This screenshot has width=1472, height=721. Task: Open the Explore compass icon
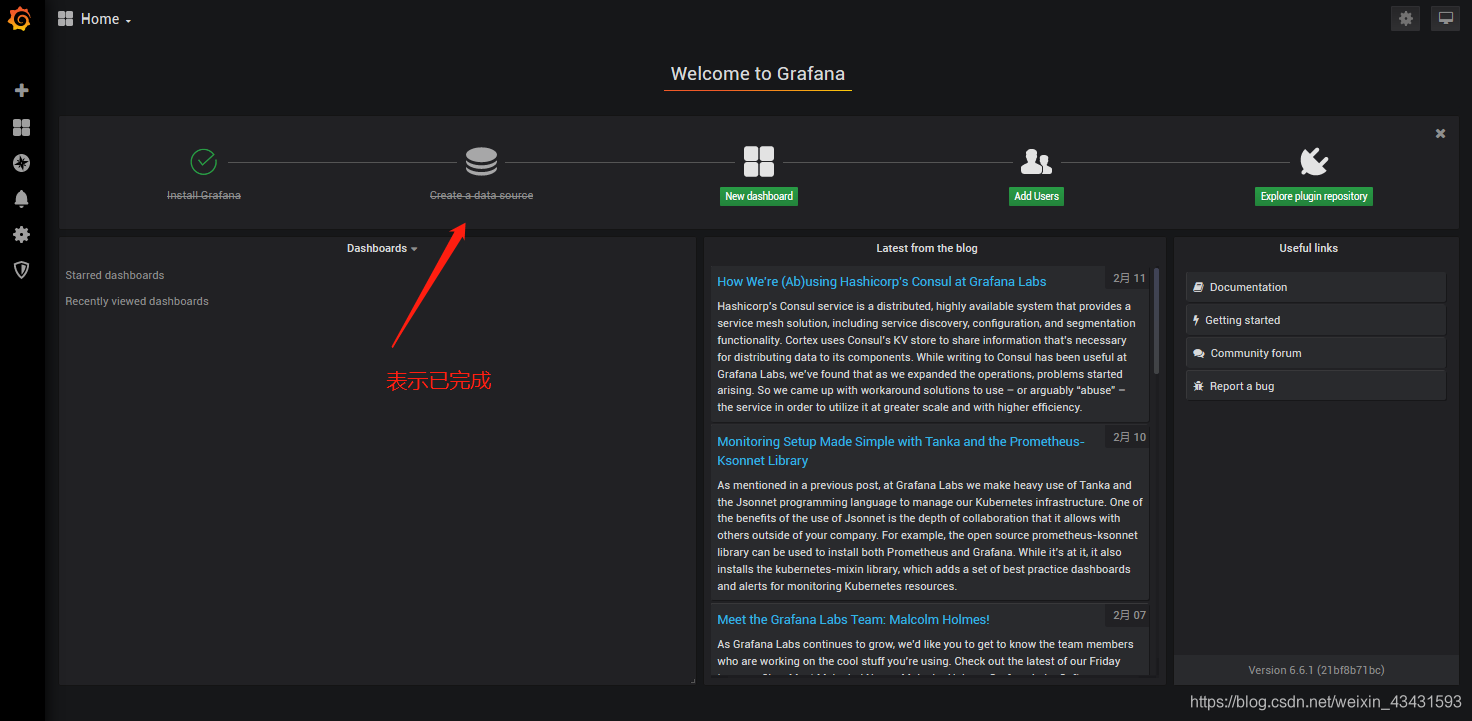(x=21, y=163)
